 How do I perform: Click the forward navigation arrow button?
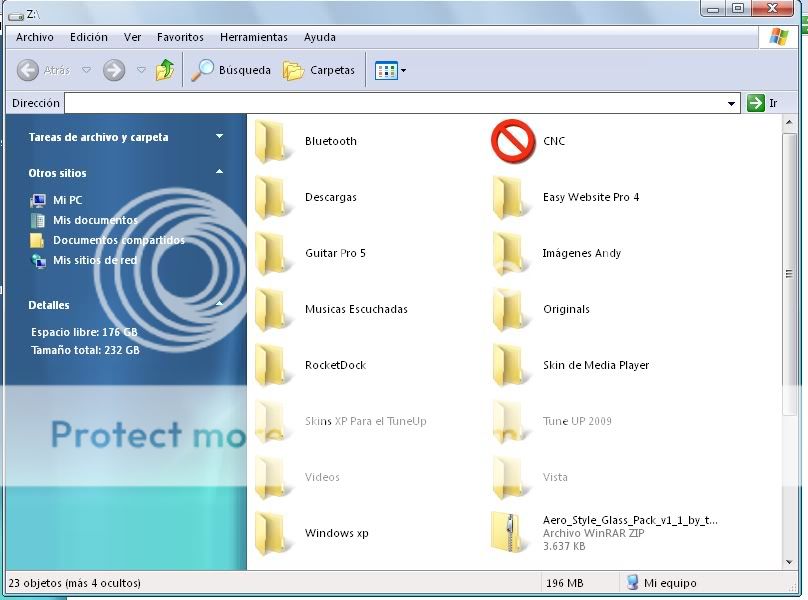[114, 71]
